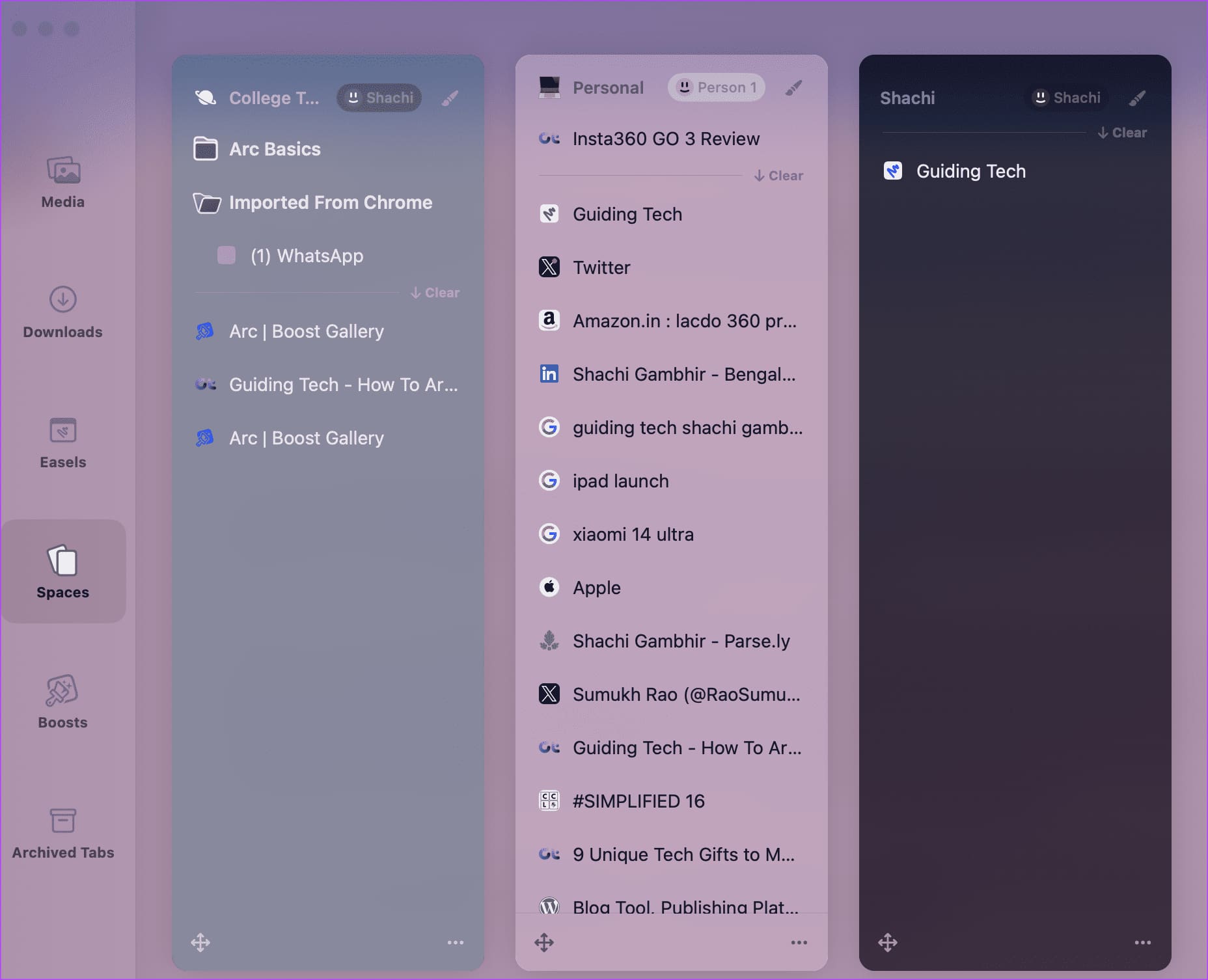
Task: Click the College T... space title
Action: 274,98
